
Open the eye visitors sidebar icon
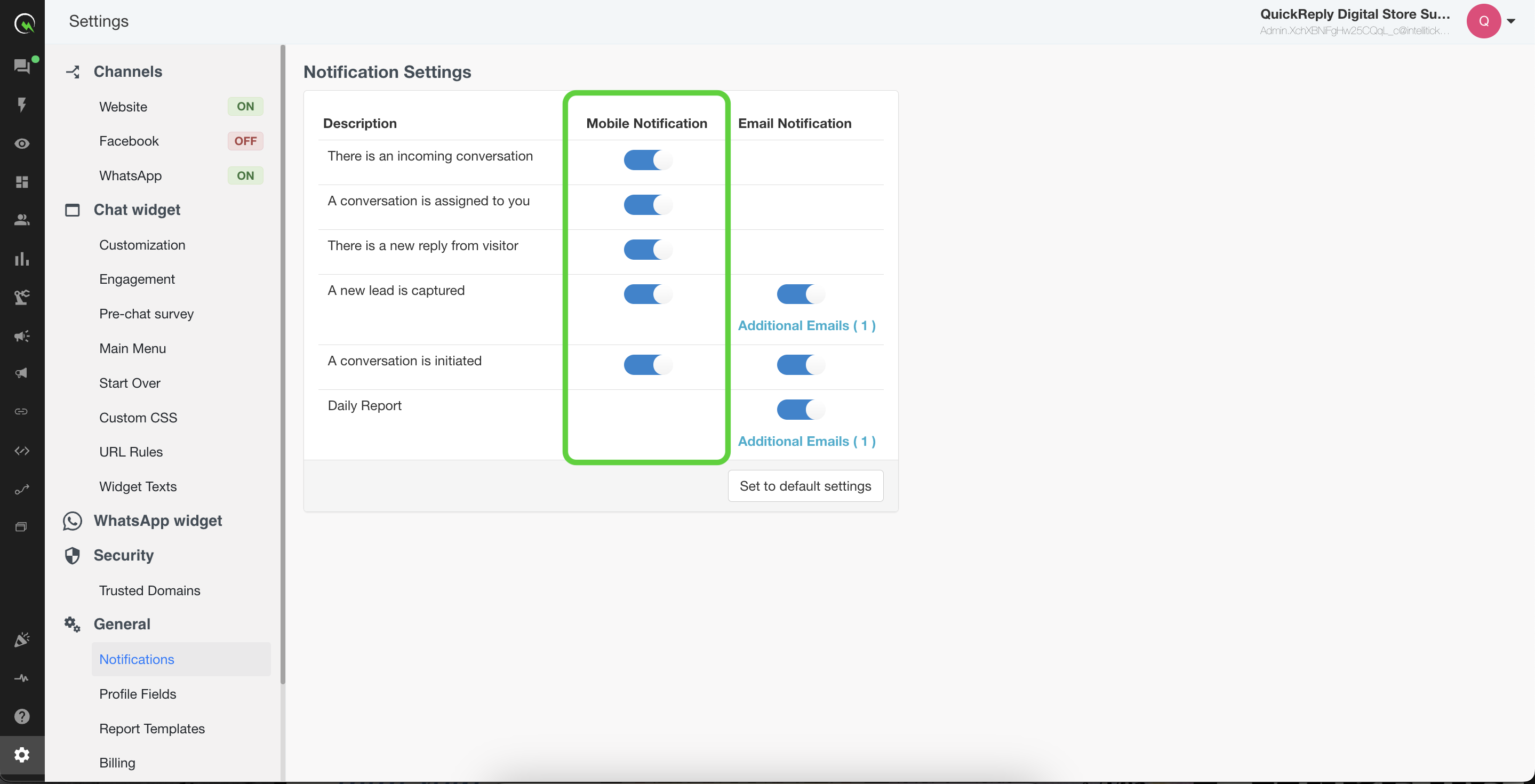tap(22, 143)
